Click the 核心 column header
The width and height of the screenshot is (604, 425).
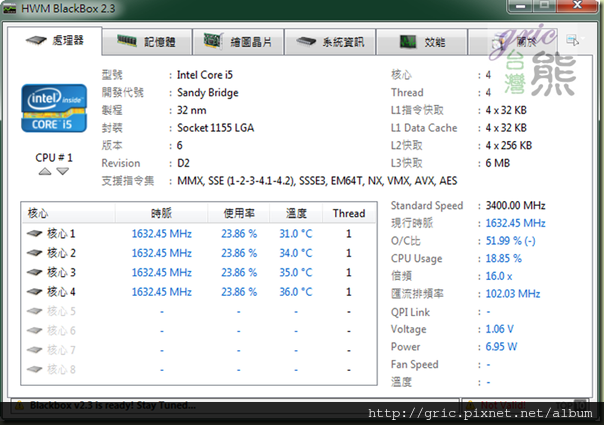[x=68, y=213]
